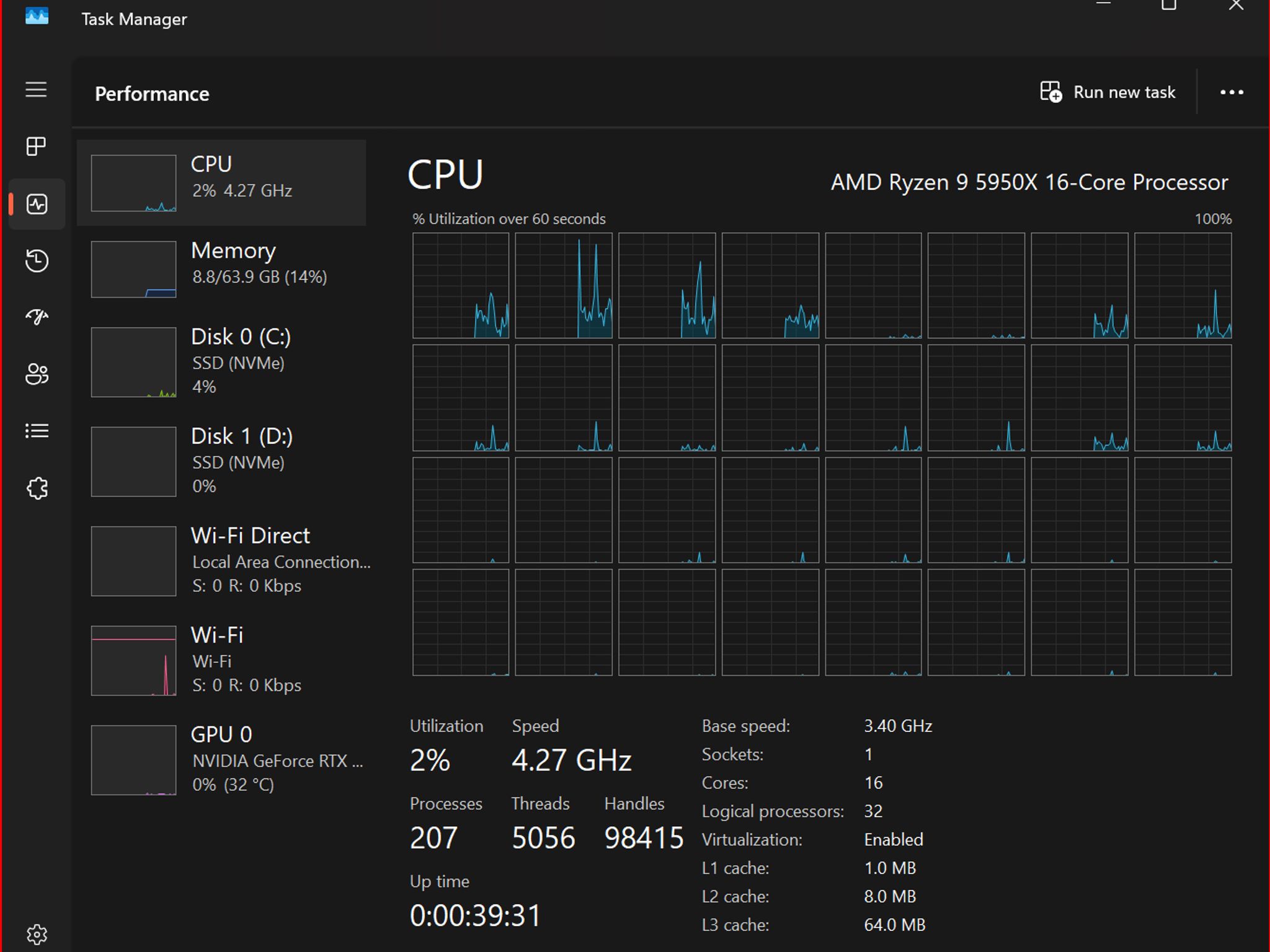
Task: Select the CPU resource entry
Action: pyautogui.click(x=221, y=182)
